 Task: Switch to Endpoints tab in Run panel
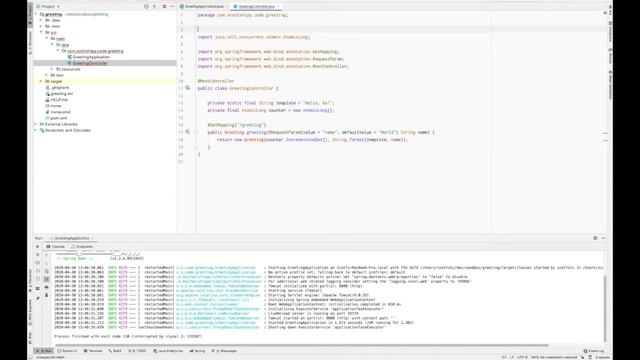point(82,247)
